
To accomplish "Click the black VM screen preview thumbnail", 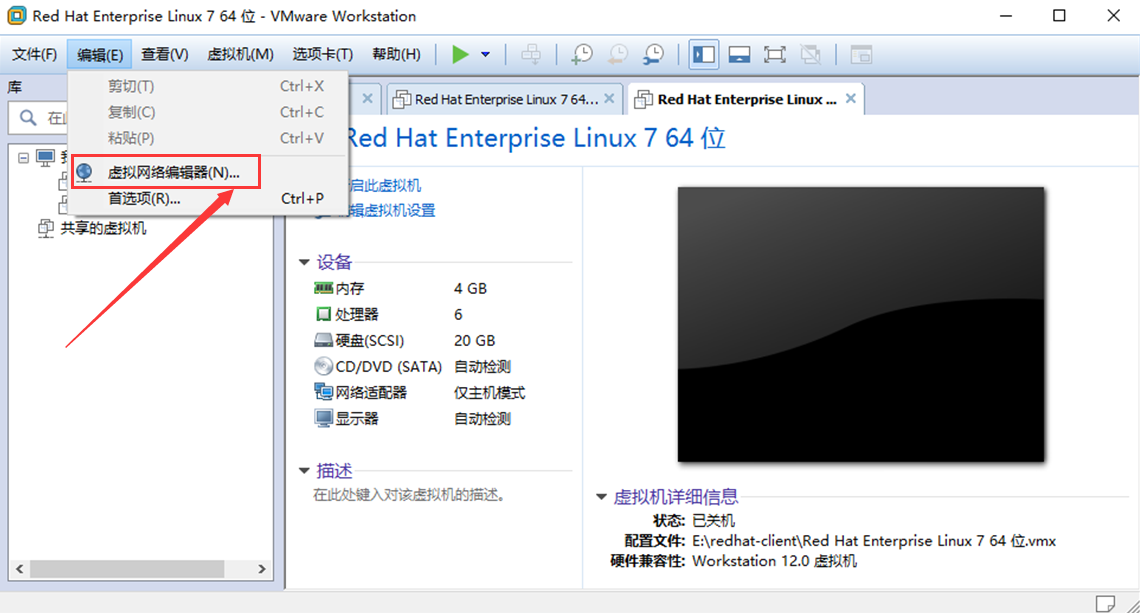I will pos(861,324).
